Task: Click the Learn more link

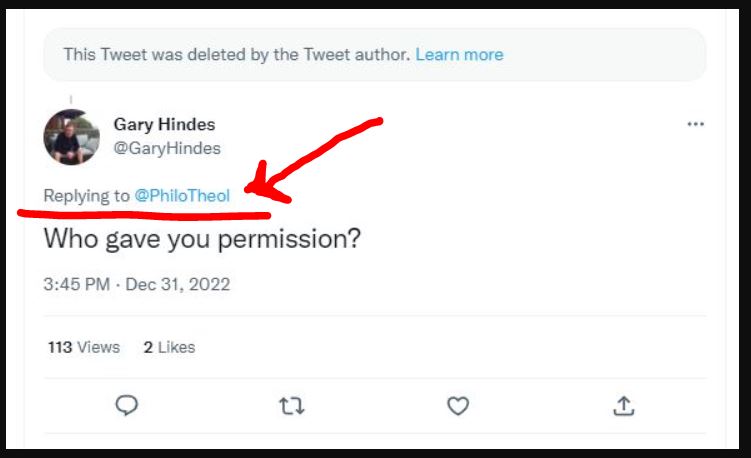Action: [x=459, y=54]
